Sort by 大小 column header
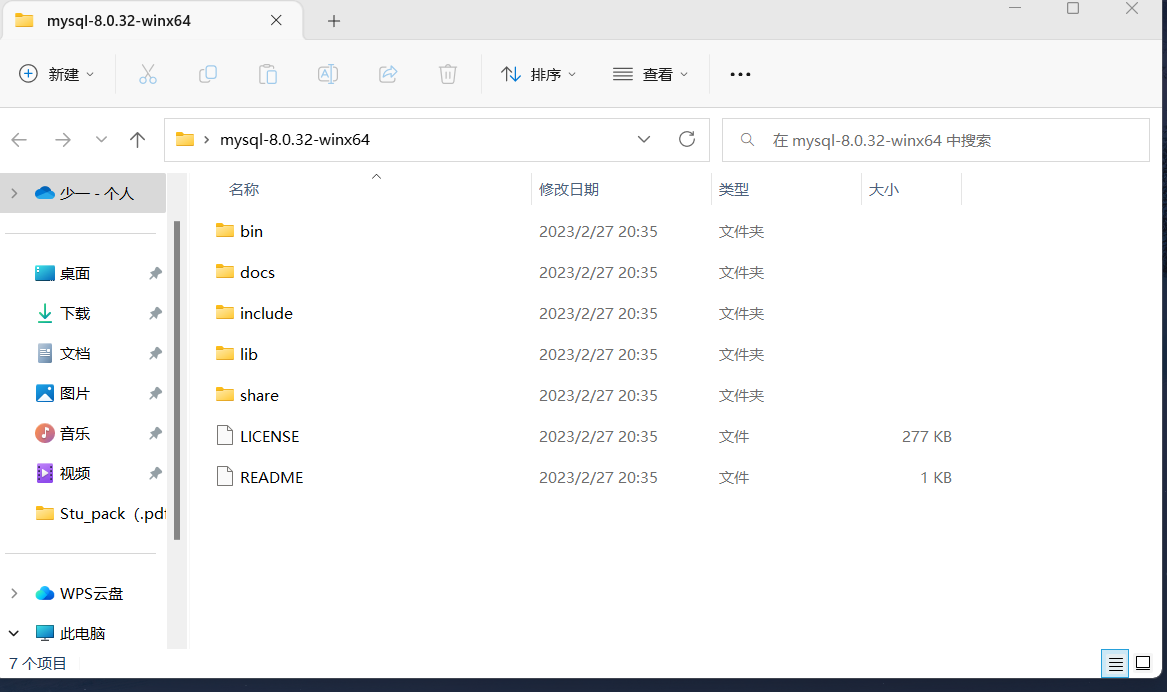This screenshot has height=692, width=1167. pyautogui.click(x=883, y=190)
